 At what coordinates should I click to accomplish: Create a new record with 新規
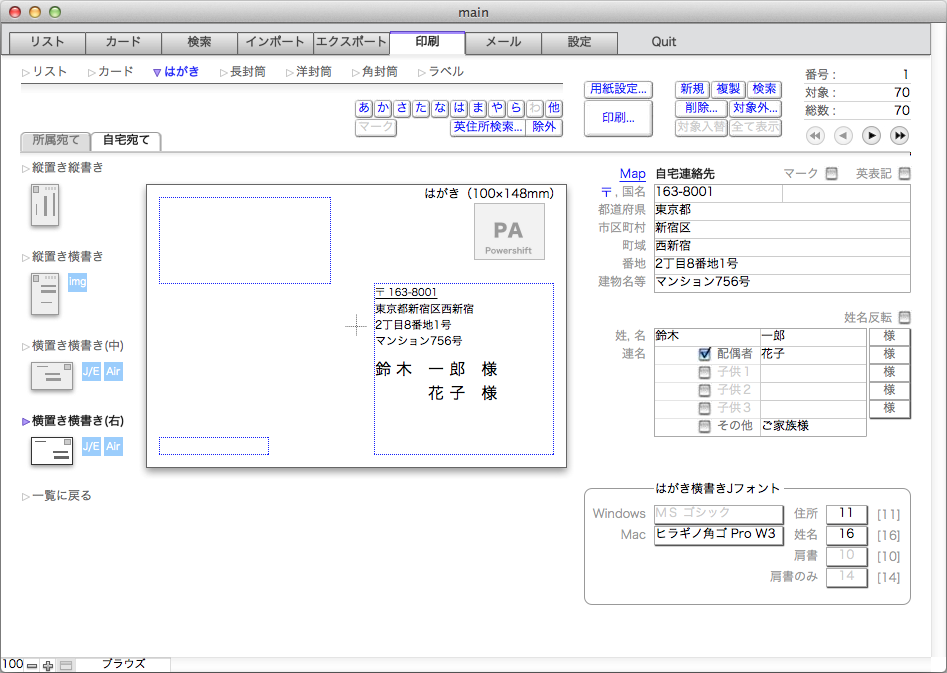click(x=692, y=89)
